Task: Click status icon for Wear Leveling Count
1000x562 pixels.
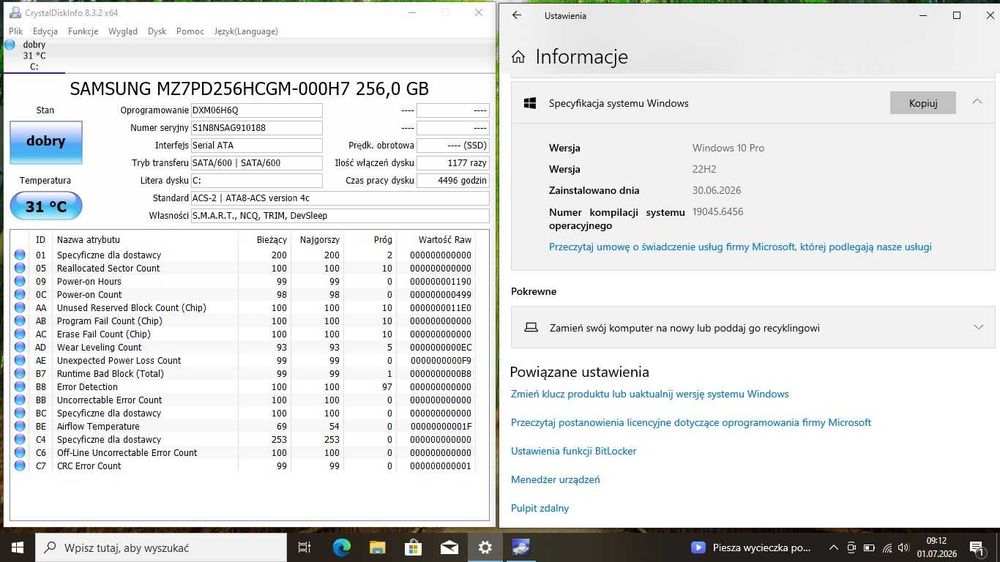Action: [20, 347]
